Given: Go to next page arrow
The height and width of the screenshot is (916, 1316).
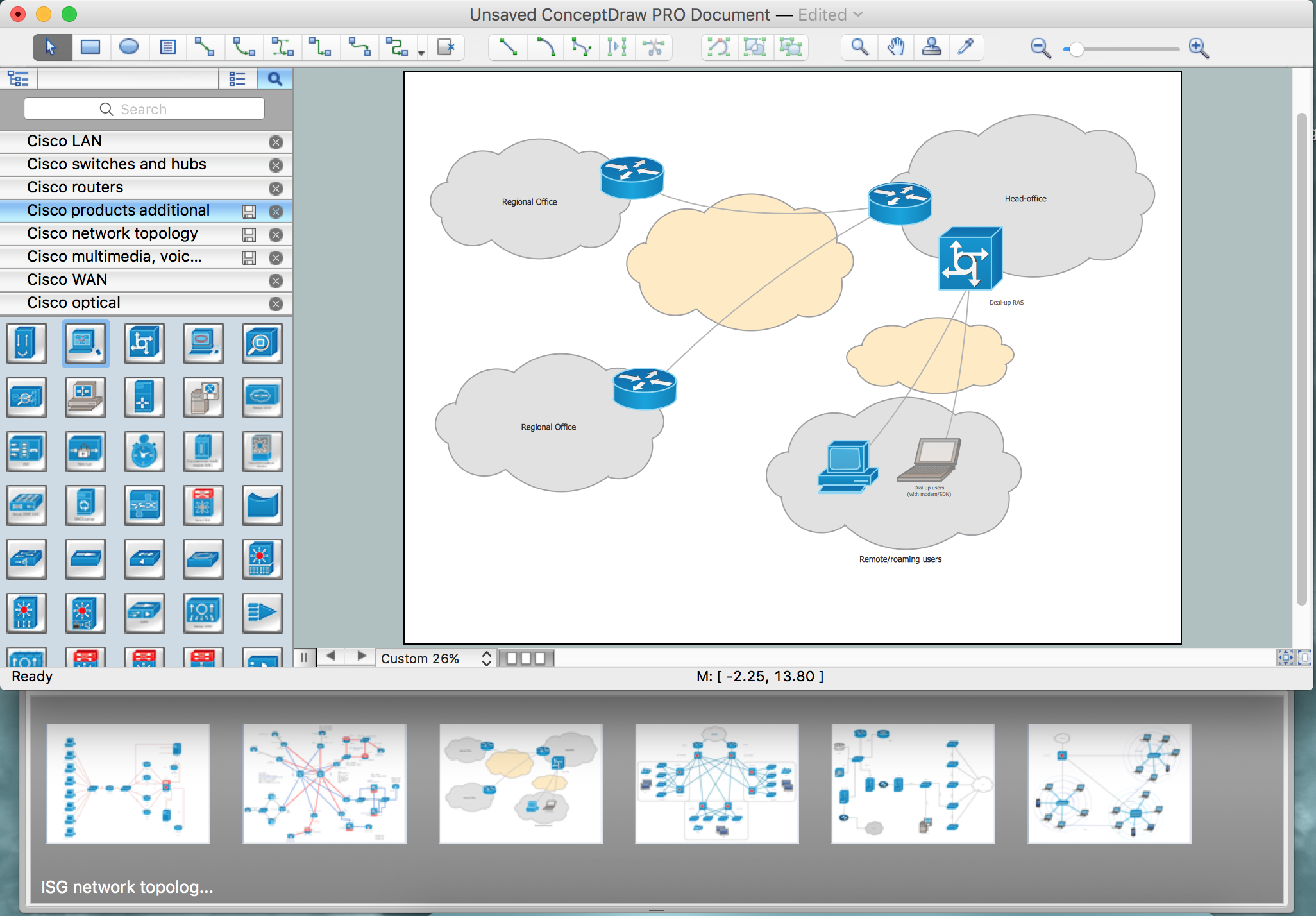Looking at the screenshot, I should point(361,656).
